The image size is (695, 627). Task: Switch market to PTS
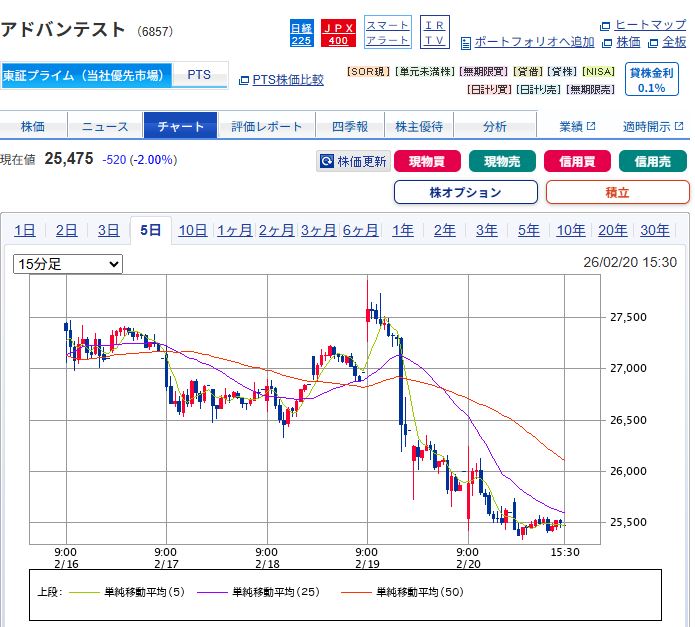point(199,75)
